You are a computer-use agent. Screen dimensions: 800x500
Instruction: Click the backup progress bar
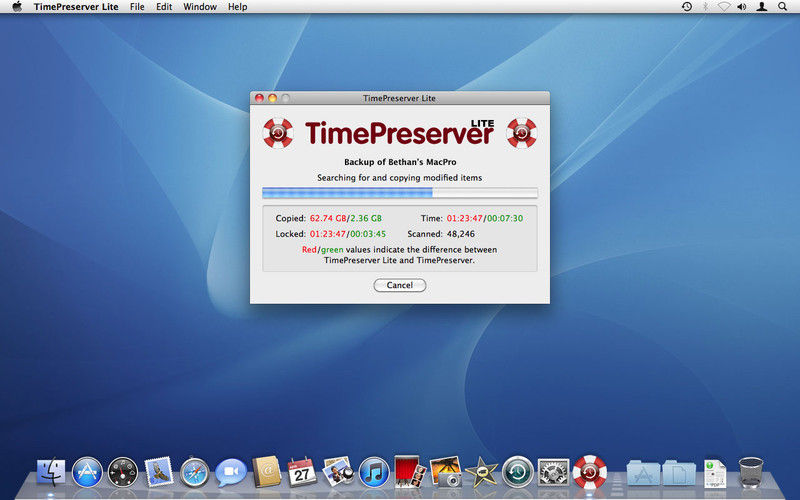[x=399, y=192]
